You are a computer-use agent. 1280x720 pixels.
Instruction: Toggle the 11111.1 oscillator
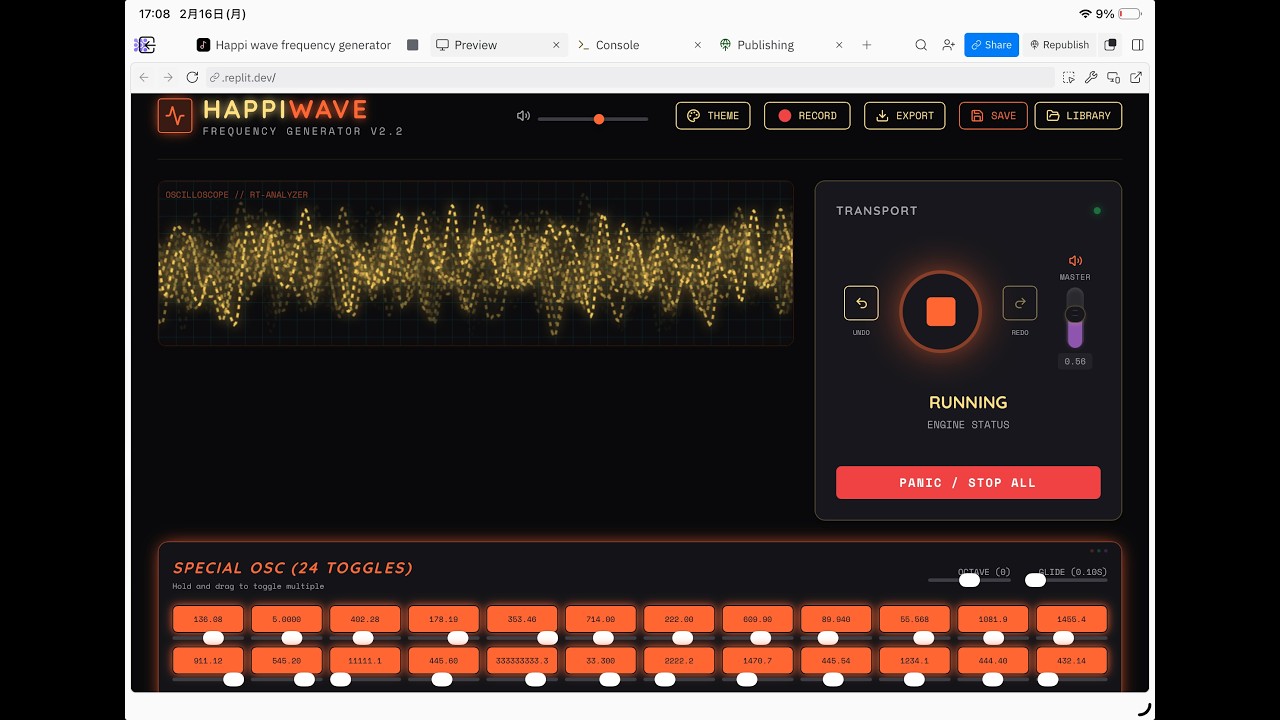(365, 661)
